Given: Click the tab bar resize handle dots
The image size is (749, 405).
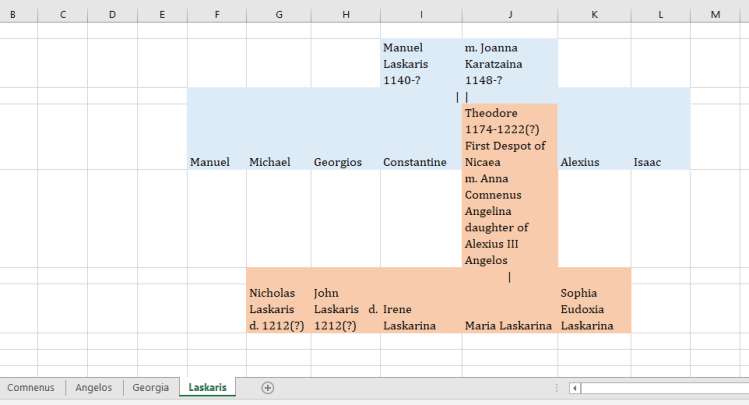Looking at the screenshot, I should pos(556,388).
